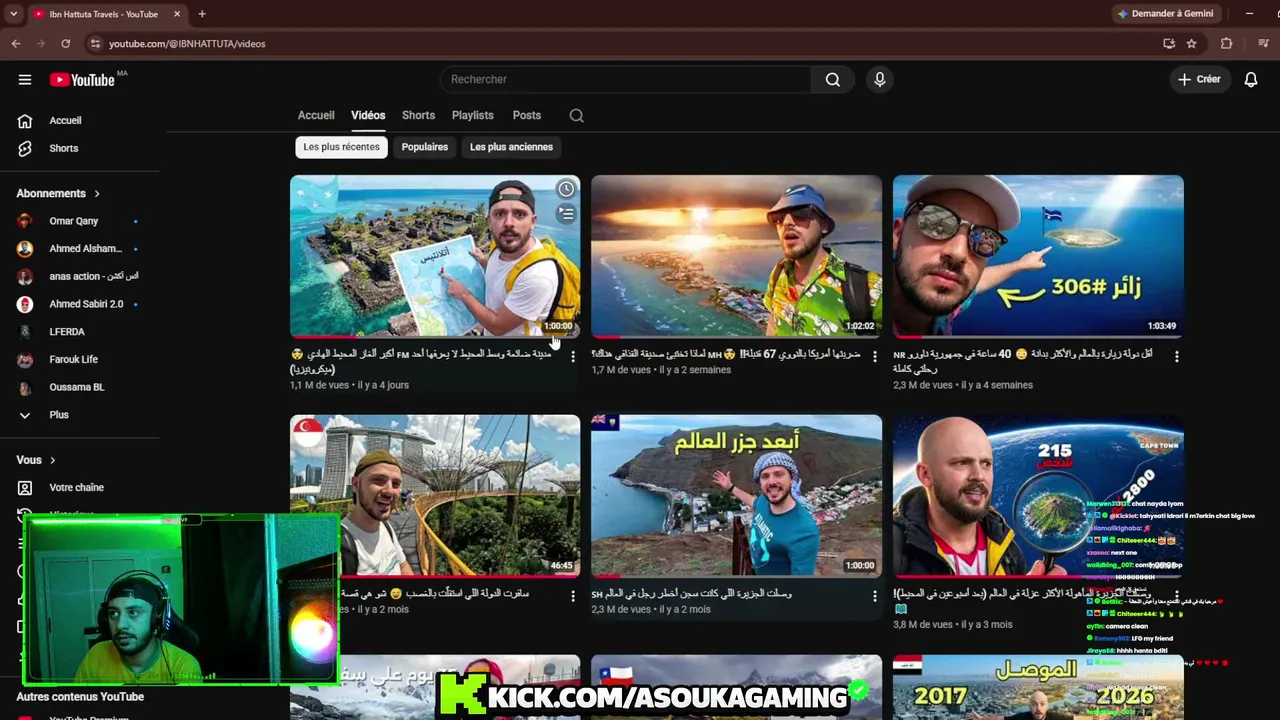The width and height of the screenshot is (1280, 720).
Task: Open the thumbnail showing زائر #306
Action: point(1038,257)
